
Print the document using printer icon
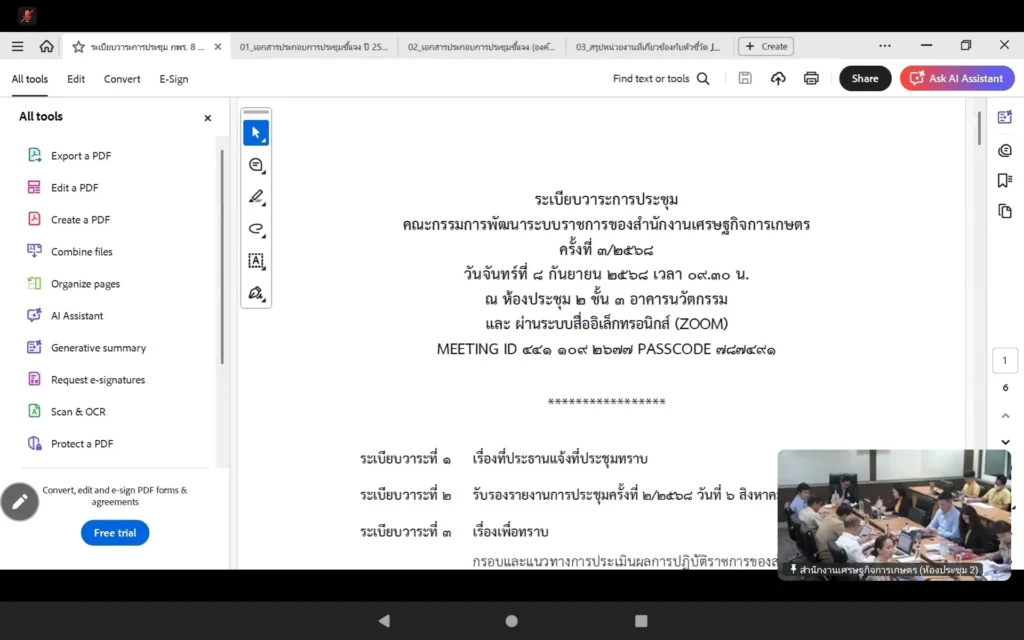pyautogui.click(x=811, y=78)
